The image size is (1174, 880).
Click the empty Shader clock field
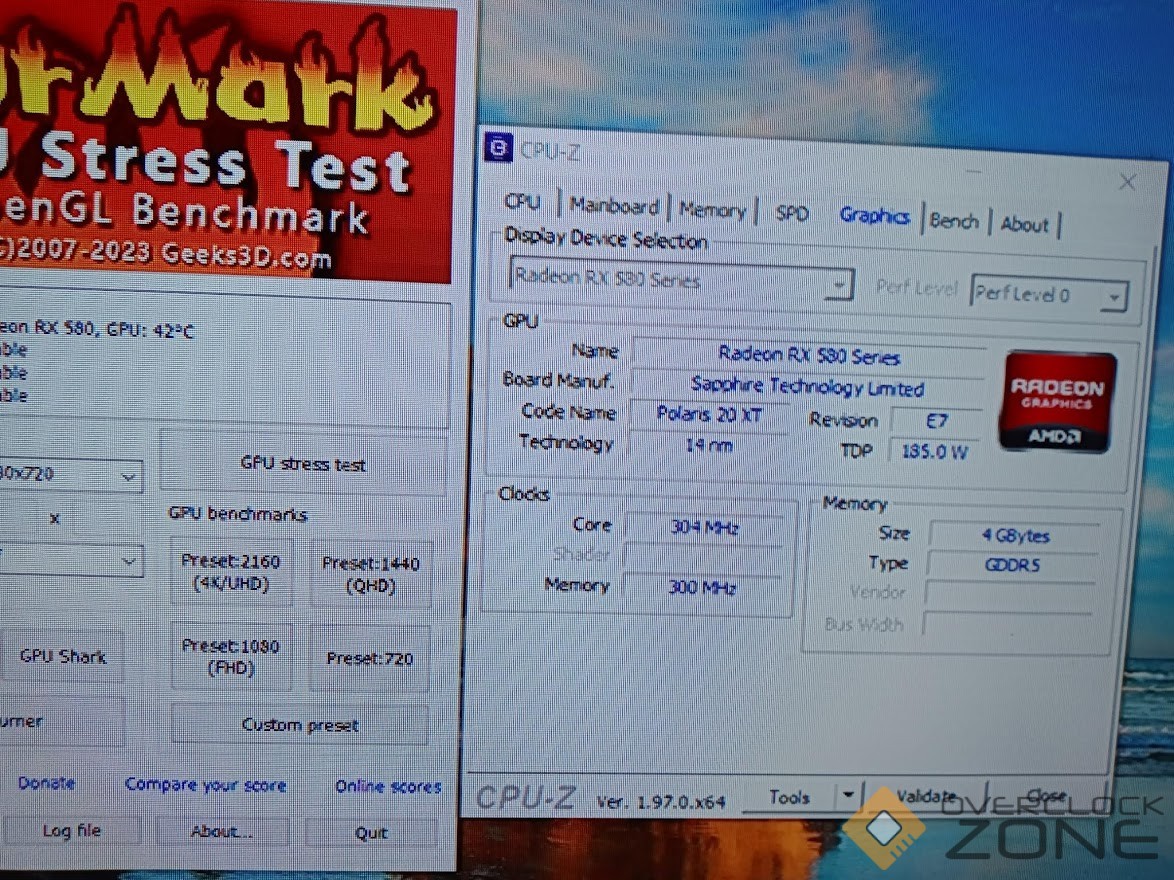(702, 556)
